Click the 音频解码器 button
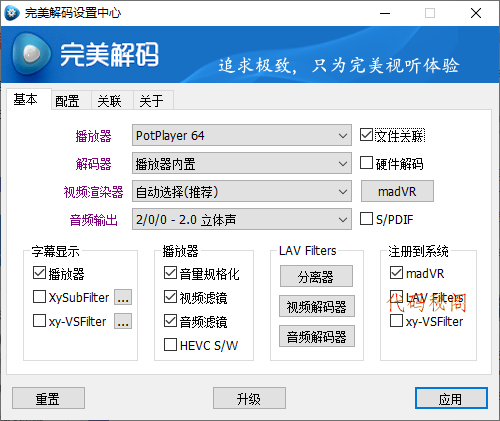Screen dimensions: 500x421 pyautogui.click(x=317, y=336)
